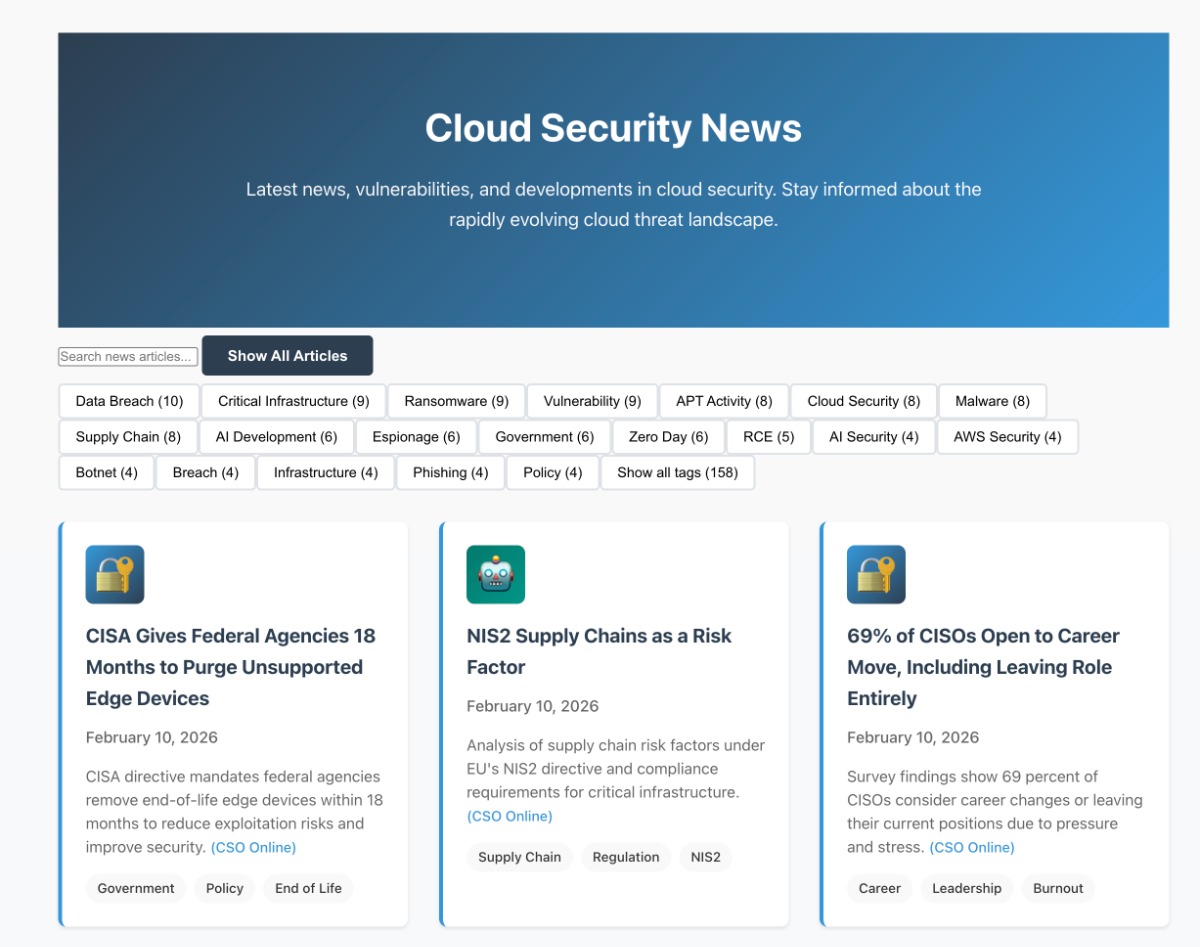Click the padlock icon on CISOs career article
Image resolution: width=1200 pixels, height=947 pixels.
coord(876,574)
